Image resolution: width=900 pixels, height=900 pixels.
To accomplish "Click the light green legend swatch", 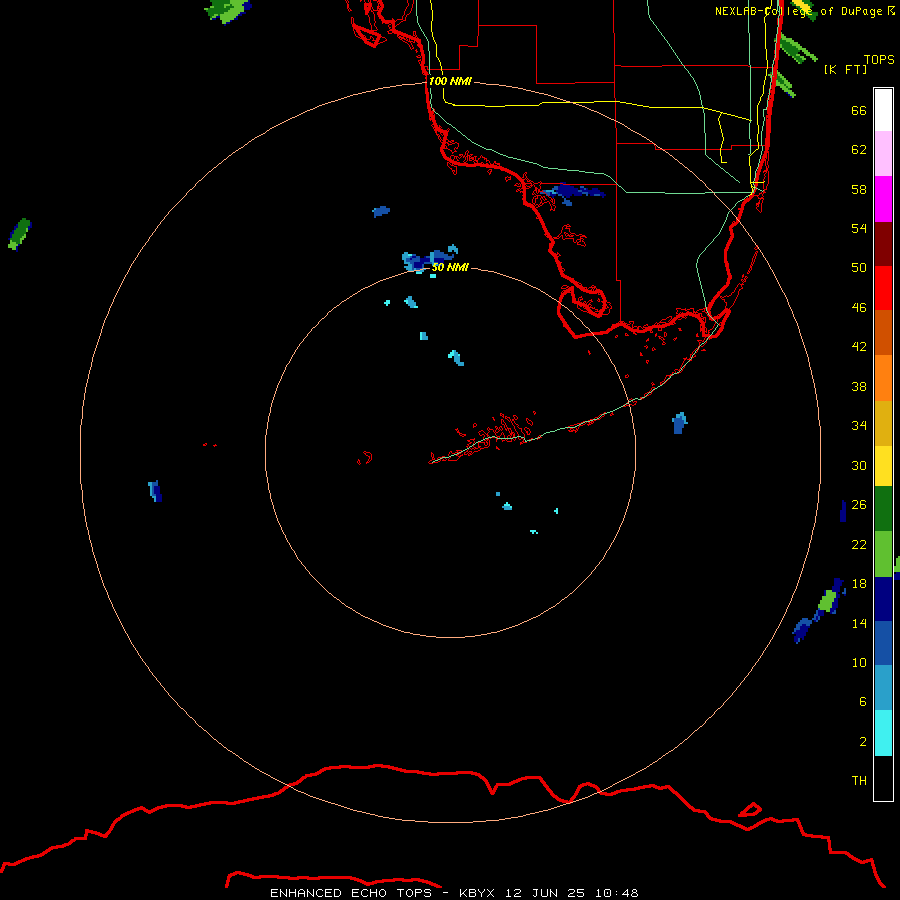I will click(883, 554).
